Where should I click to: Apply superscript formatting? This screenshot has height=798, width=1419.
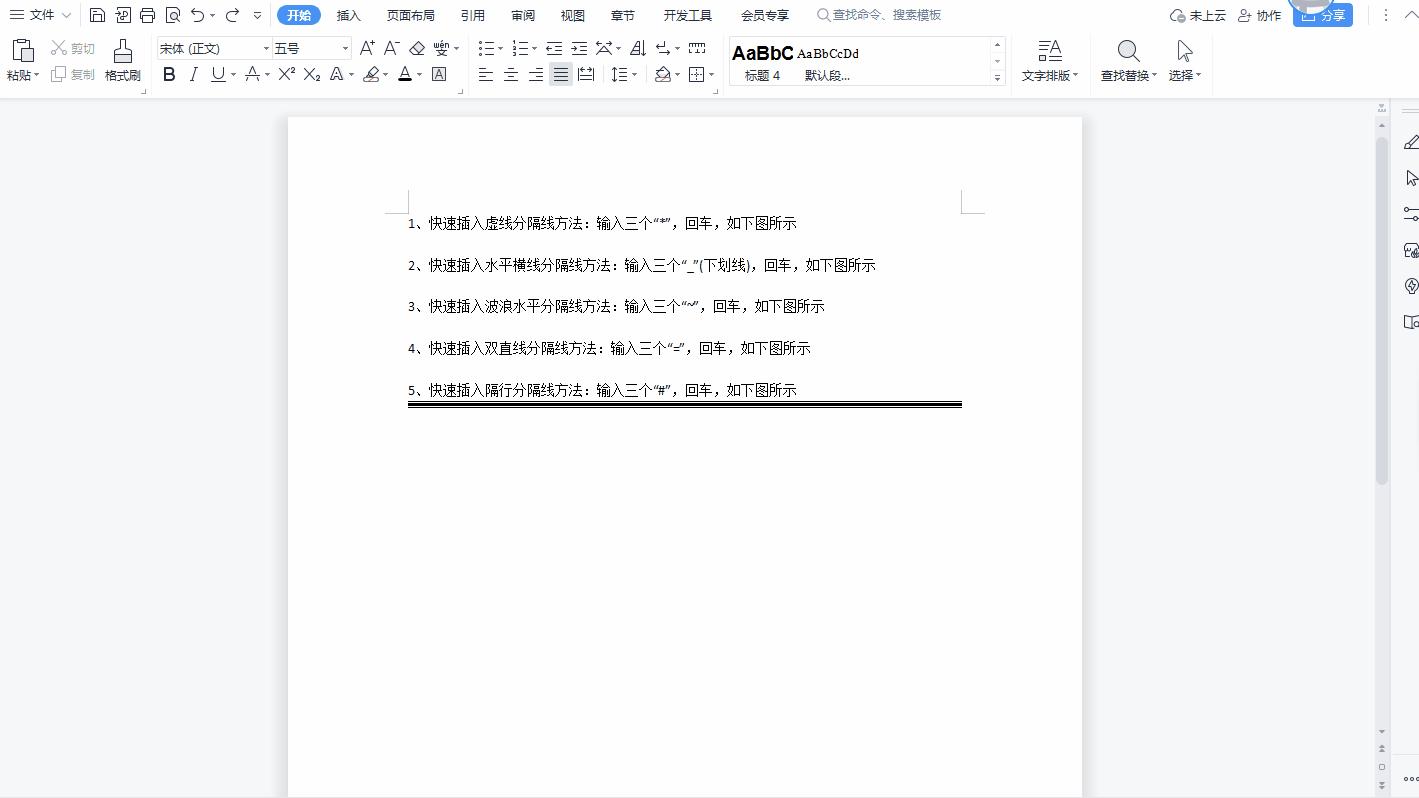[x=286, y=73]
